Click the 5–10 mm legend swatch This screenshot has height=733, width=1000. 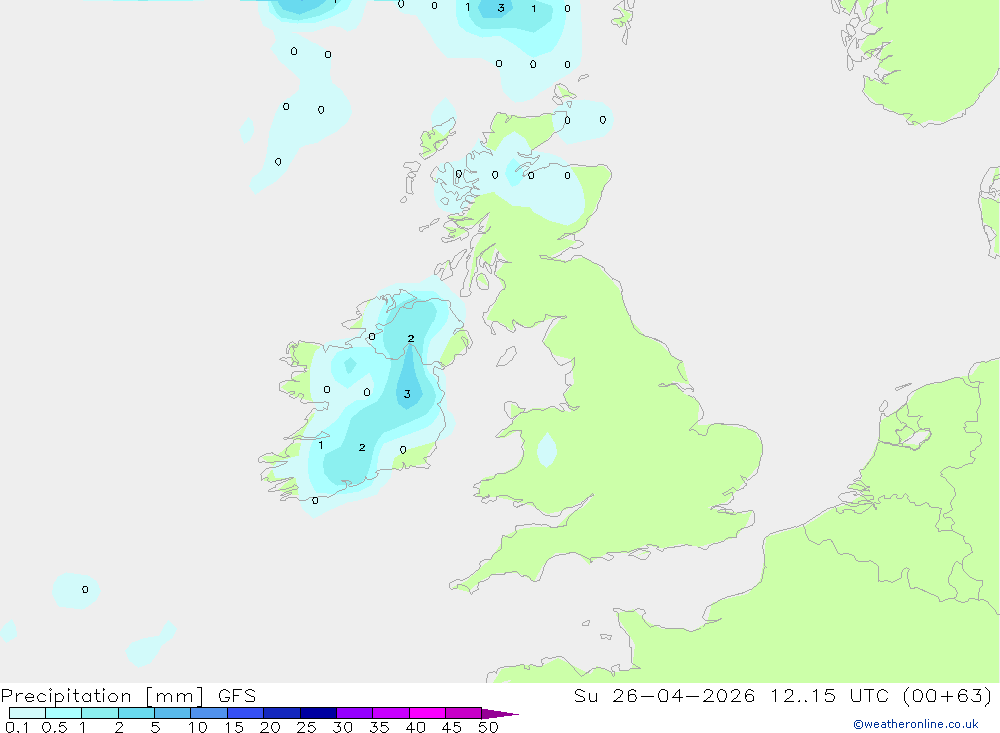pos(172,713)
